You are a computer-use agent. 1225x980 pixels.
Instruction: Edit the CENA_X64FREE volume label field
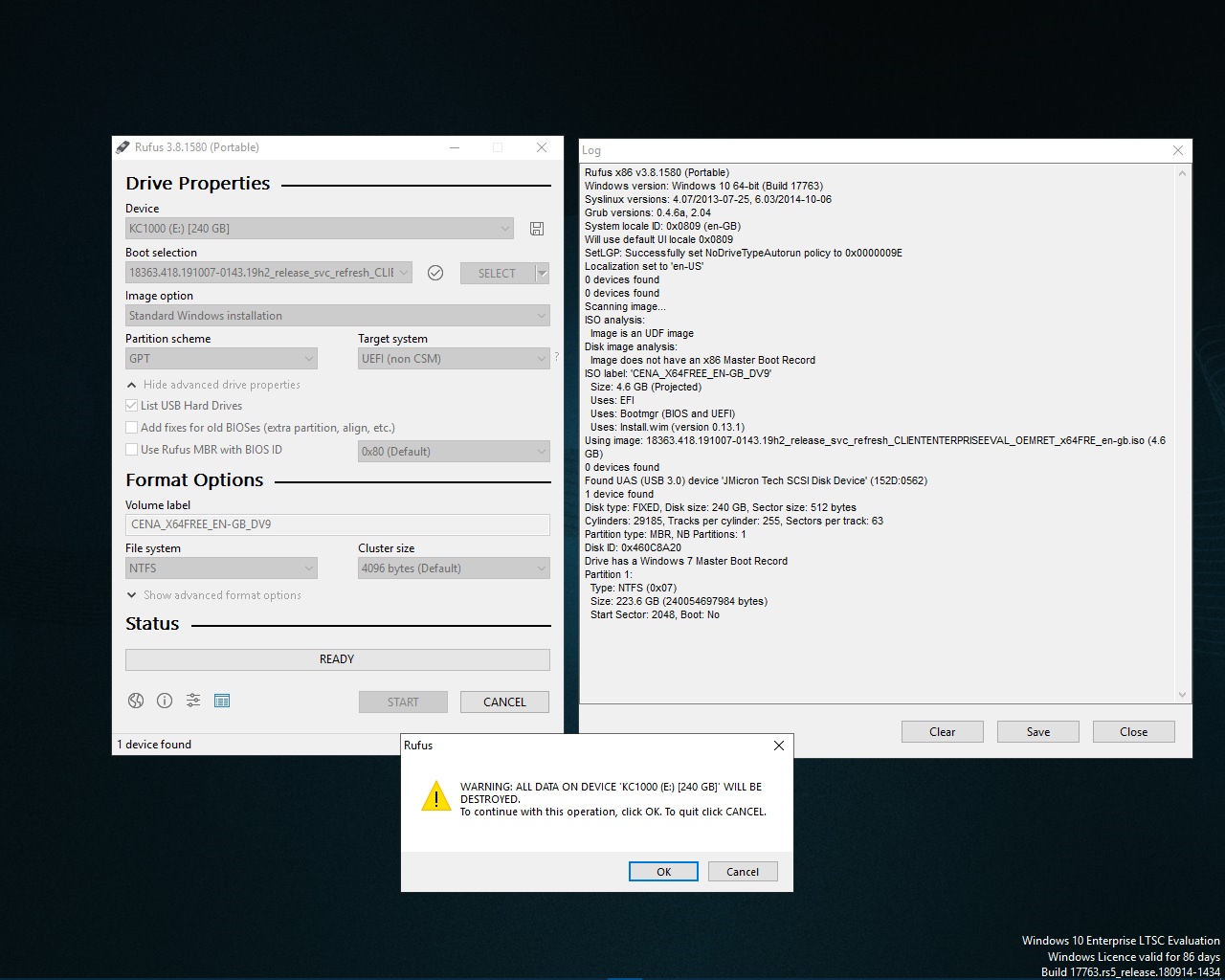pyautogui.click(x=337, y=524)
